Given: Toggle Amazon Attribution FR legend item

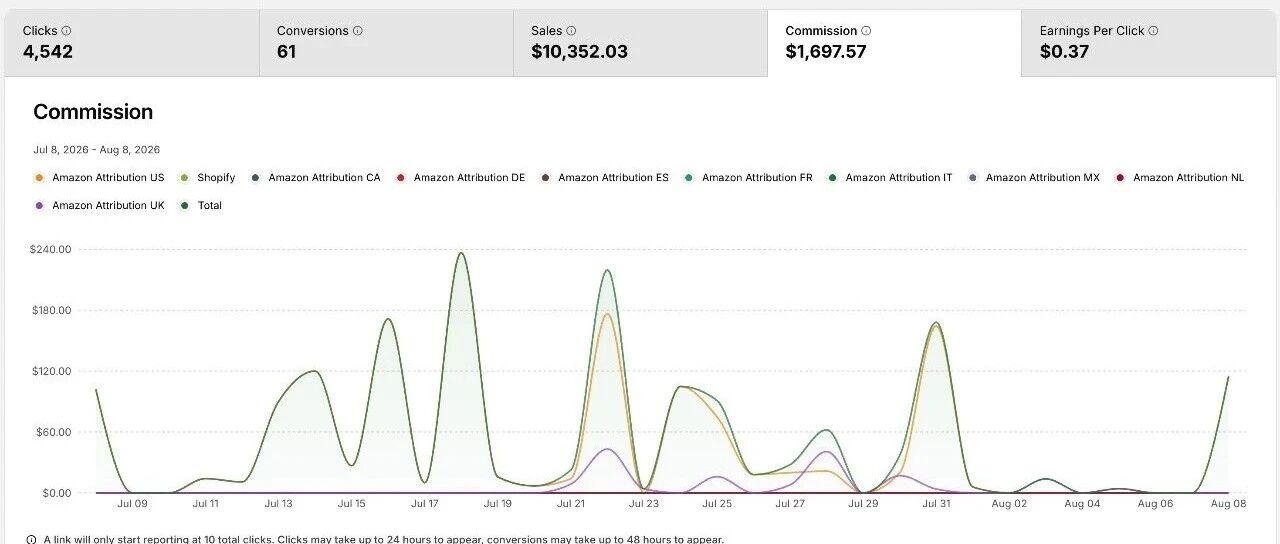Looking at the screenshot, I should coord(748,178).
